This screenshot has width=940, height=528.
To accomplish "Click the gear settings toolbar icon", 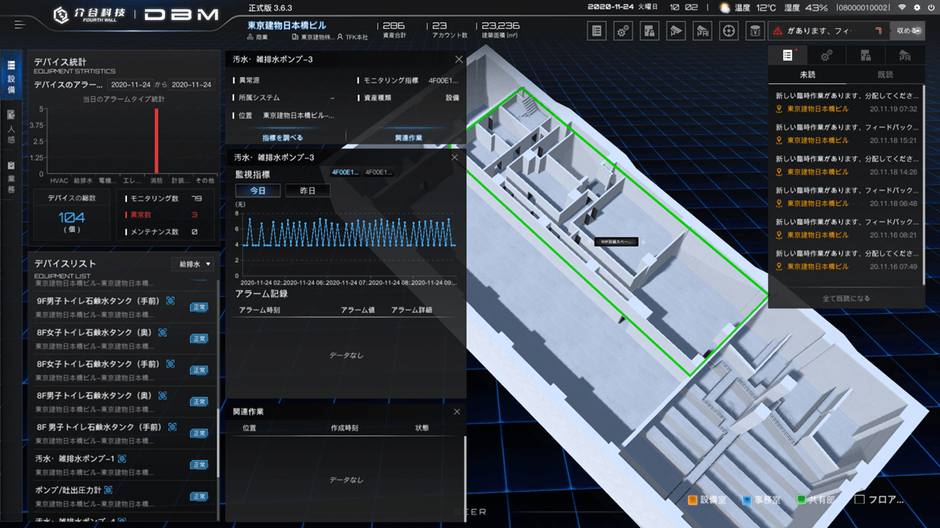I will point(623,30).
